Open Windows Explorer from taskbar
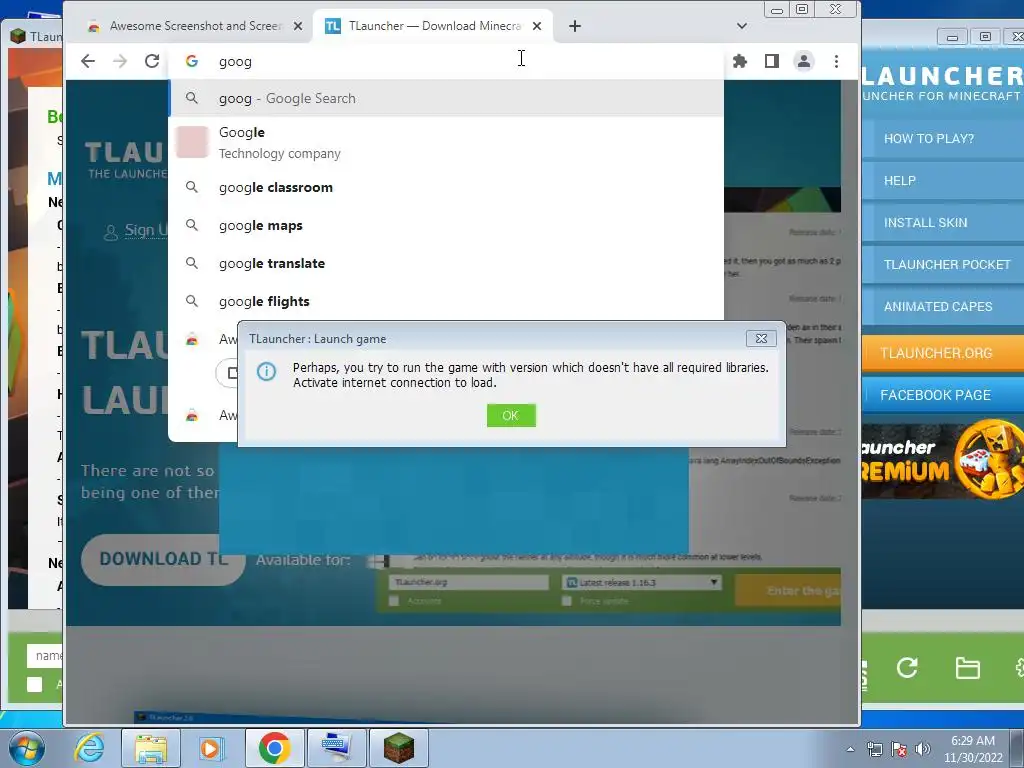 pyautogui.click(x=151, y=748)
